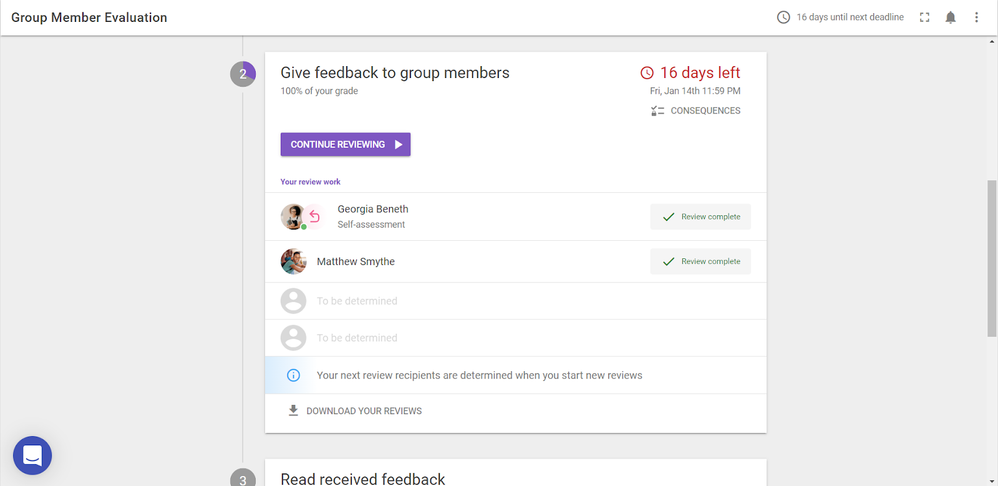The height and width of the screenshot is (486, 998).
Task: Click the blue info icon
Action: [293, 376]
